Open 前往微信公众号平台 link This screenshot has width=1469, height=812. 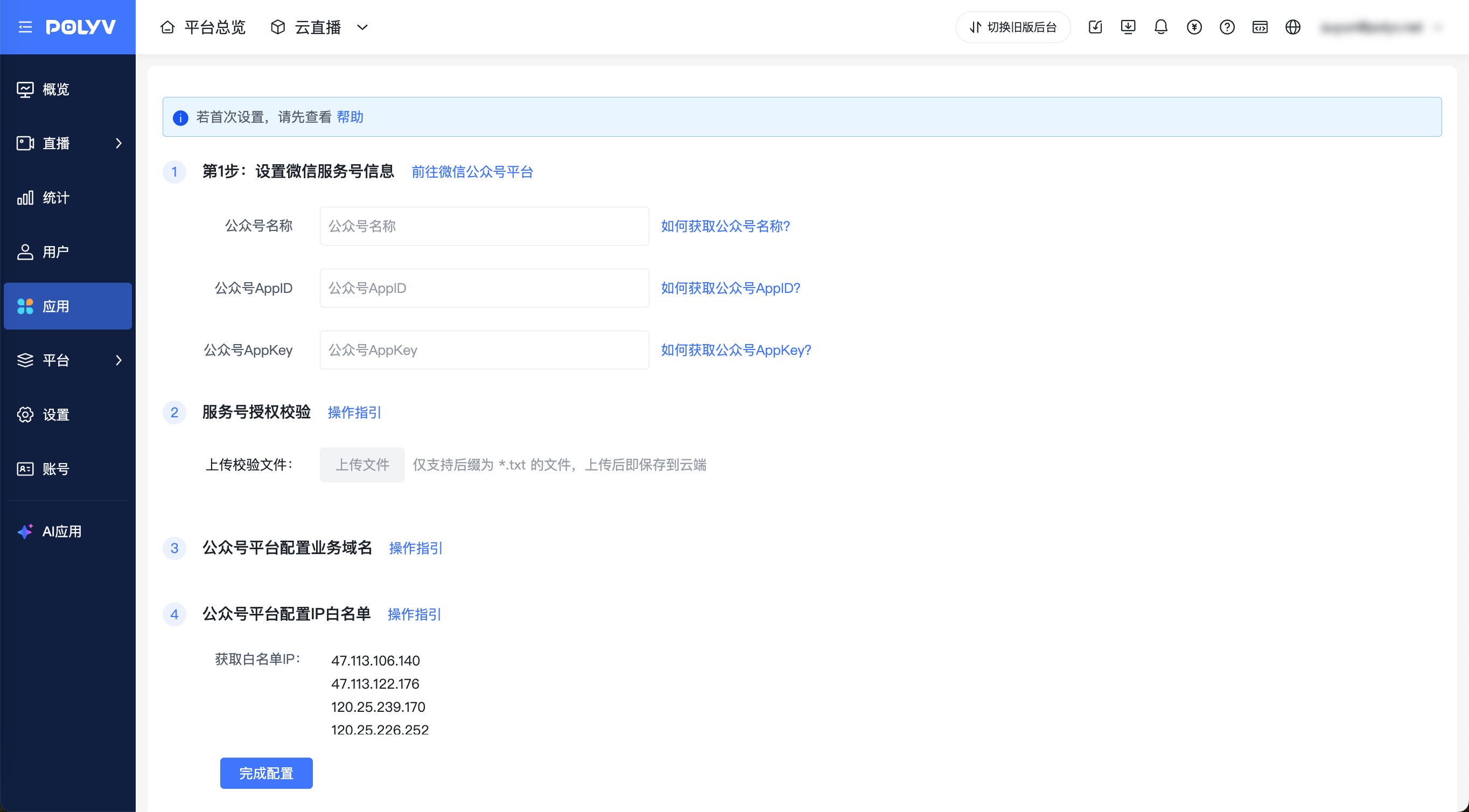[x=472, y=172]
